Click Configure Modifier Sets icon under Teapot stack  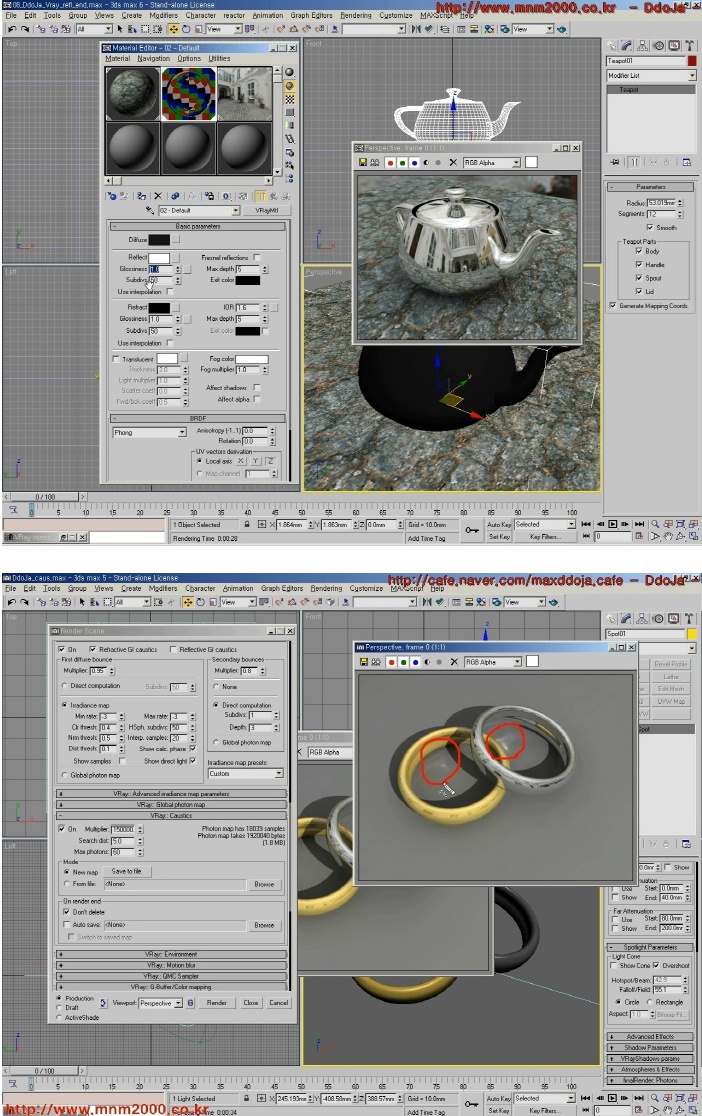[x=686, y=162]
